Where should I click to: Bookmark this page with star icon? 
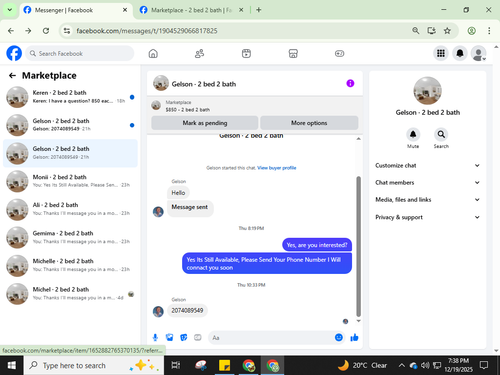[447, 31]
